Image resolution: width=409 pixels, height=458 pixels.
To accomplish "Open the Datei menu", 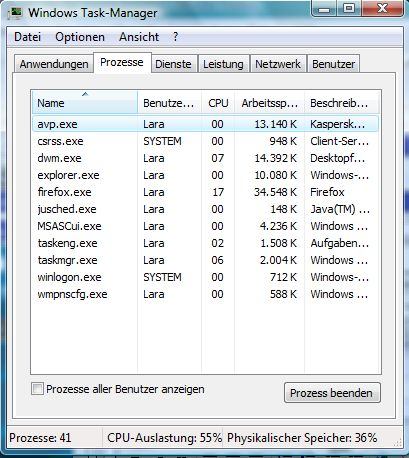I will [x=27, y=37].
